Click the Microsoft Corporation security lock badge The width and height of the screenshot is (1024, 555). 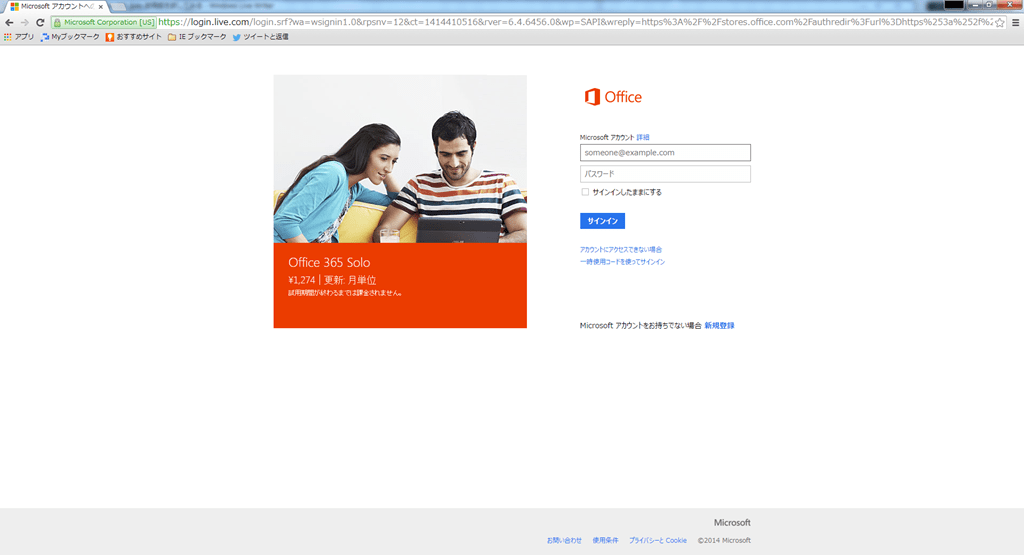[104, 22]
